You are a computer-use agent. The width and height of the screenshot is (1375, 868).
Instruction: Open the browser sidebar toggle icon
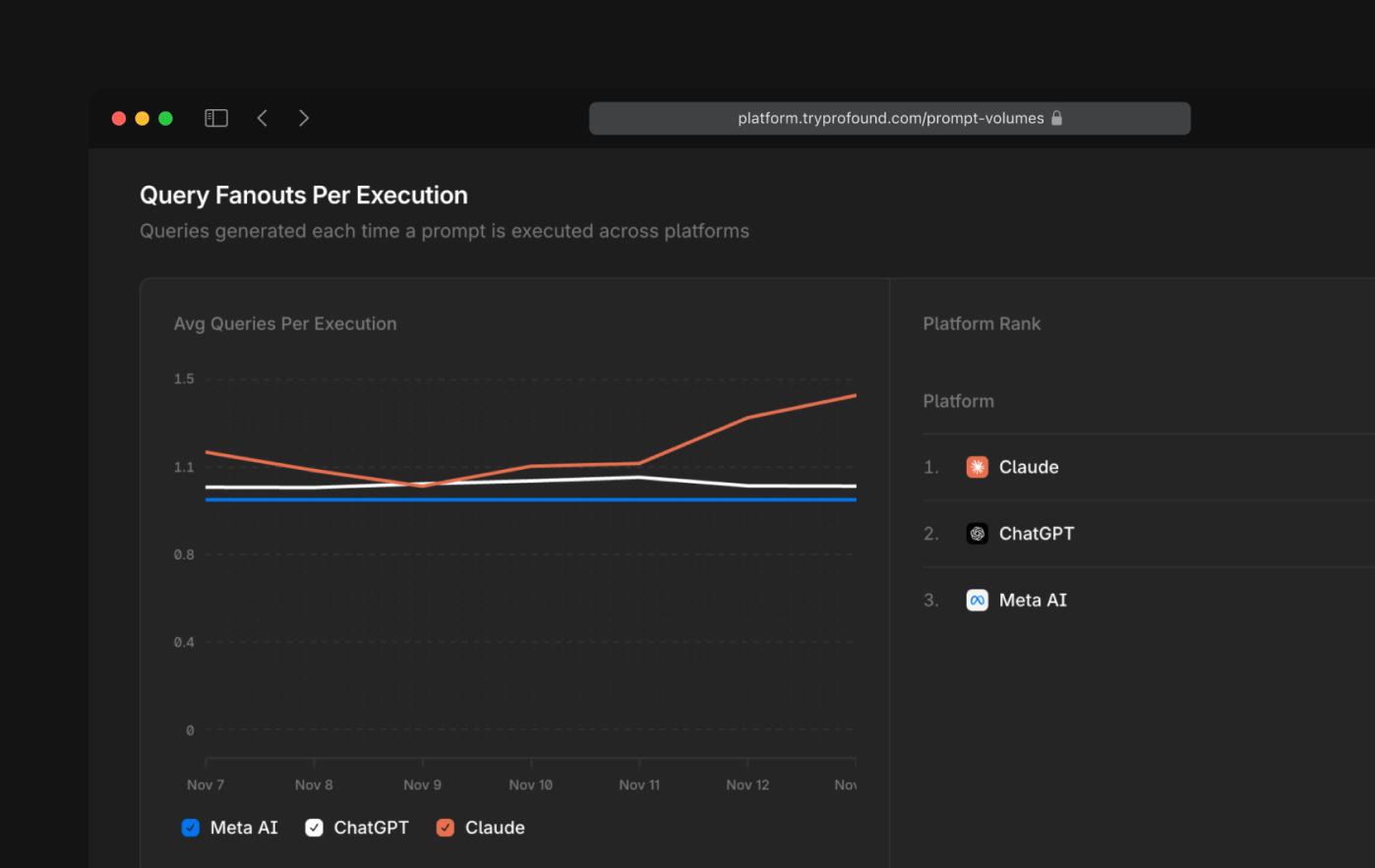(215, 117)
